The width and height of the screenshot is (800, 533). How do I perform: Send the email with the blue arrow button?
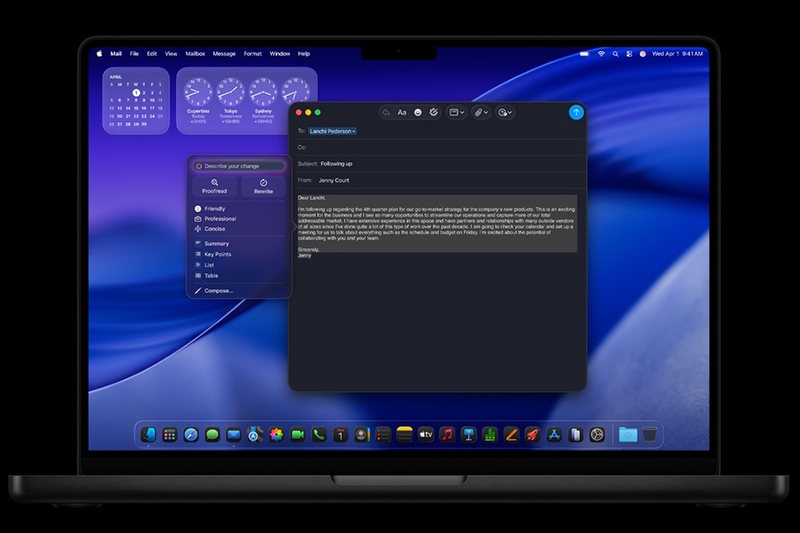pos(576,112)
